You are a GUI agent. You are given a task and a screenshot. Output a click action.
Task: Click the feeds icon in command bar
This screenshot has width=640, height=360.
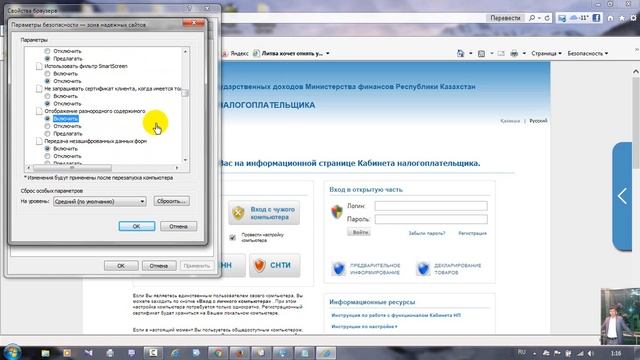[482, 53]
